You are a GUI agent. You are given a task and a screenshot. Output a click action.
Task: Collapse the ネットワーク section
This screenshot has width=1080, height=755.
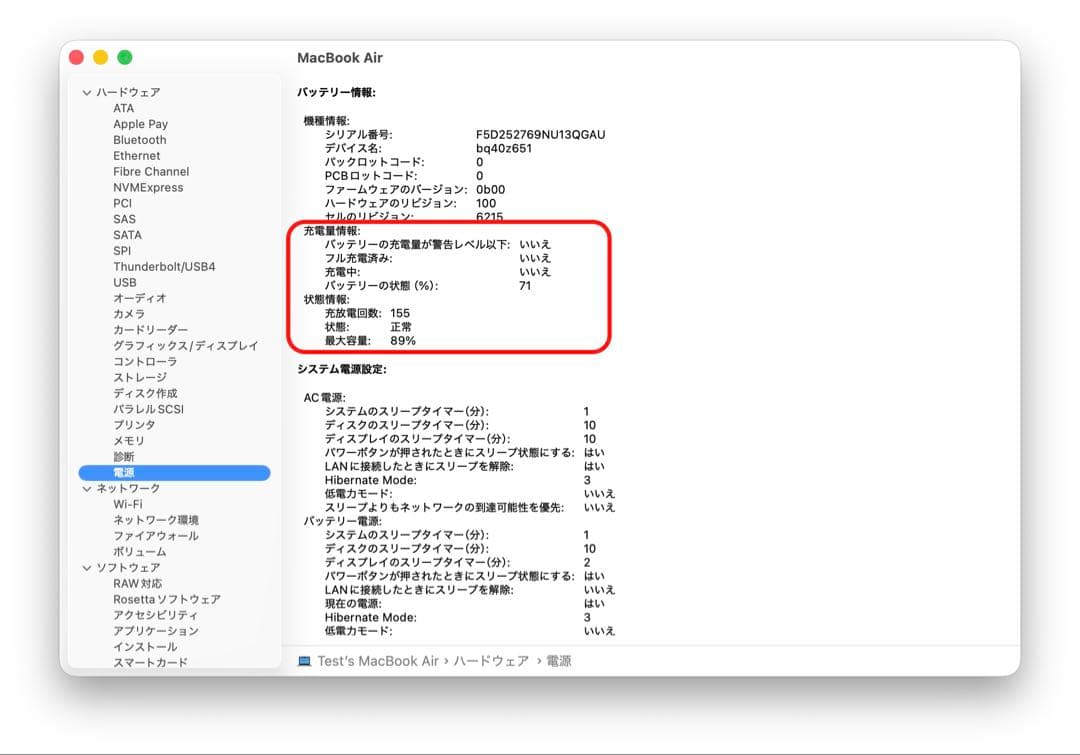(89, 488)
